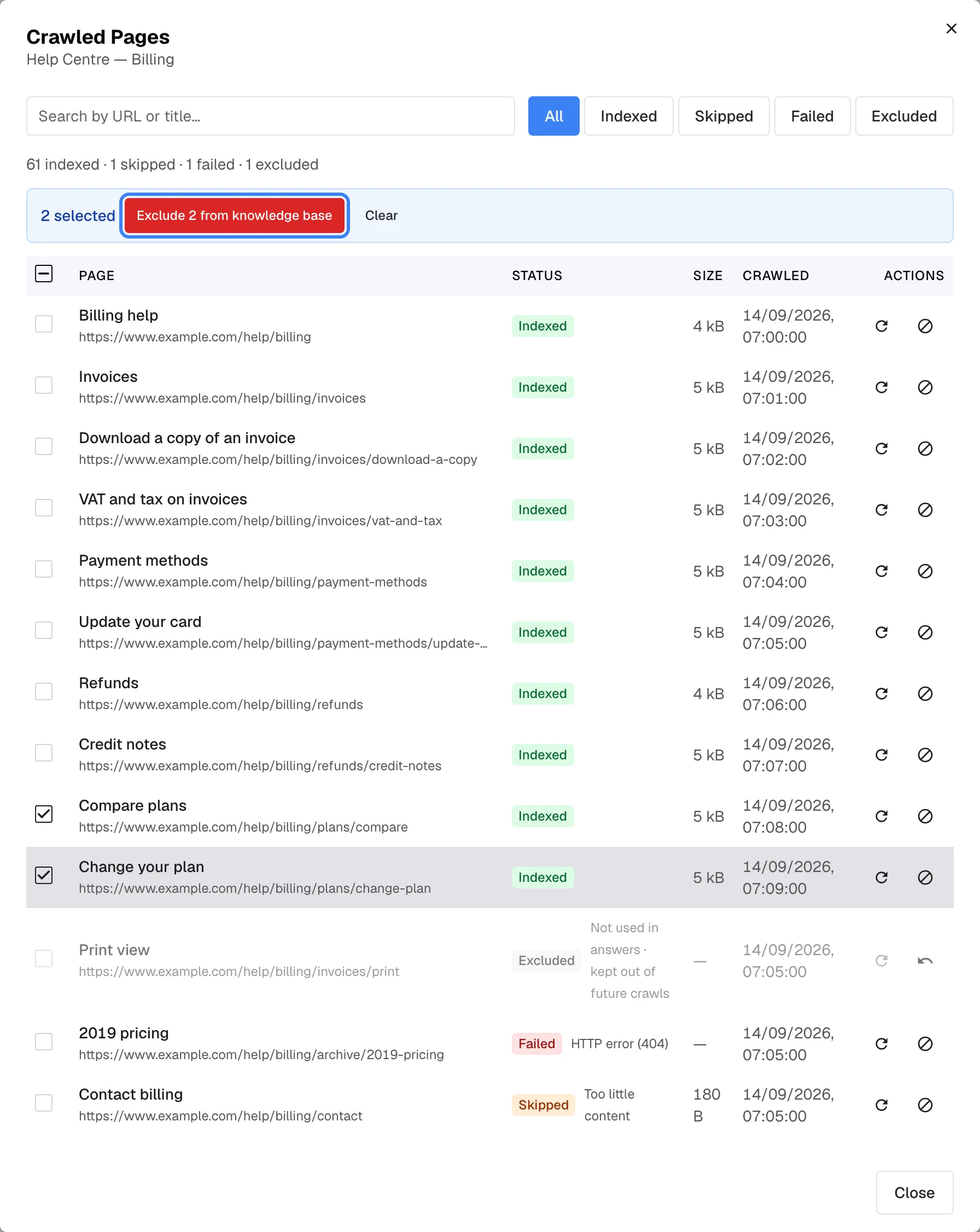Viewport: 980px width, 1232px height.
Task: Toggle the select-all header checkbox
Action: (44, 274)
